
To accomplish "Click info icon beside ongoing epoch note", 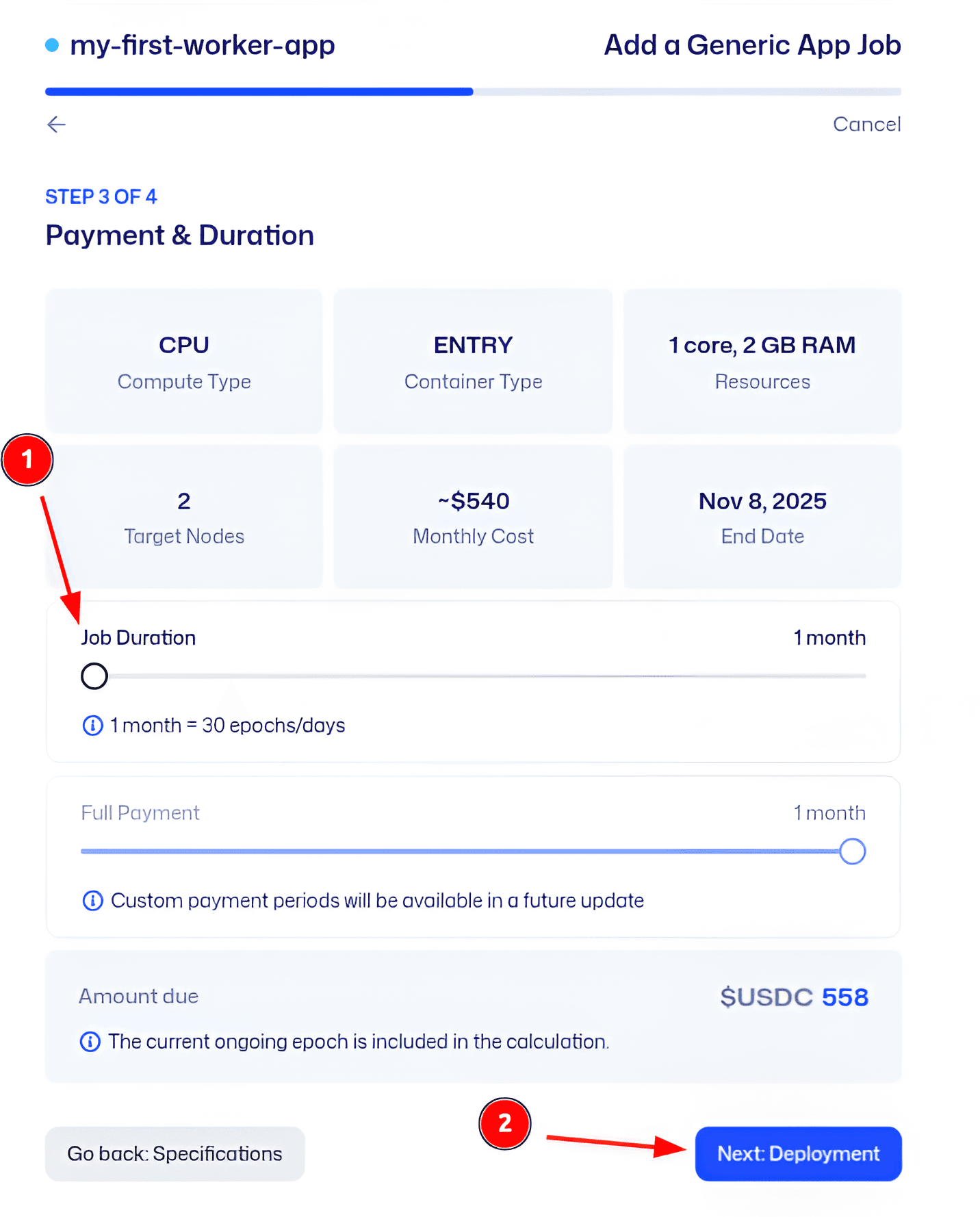I will tap(90, 1041).
